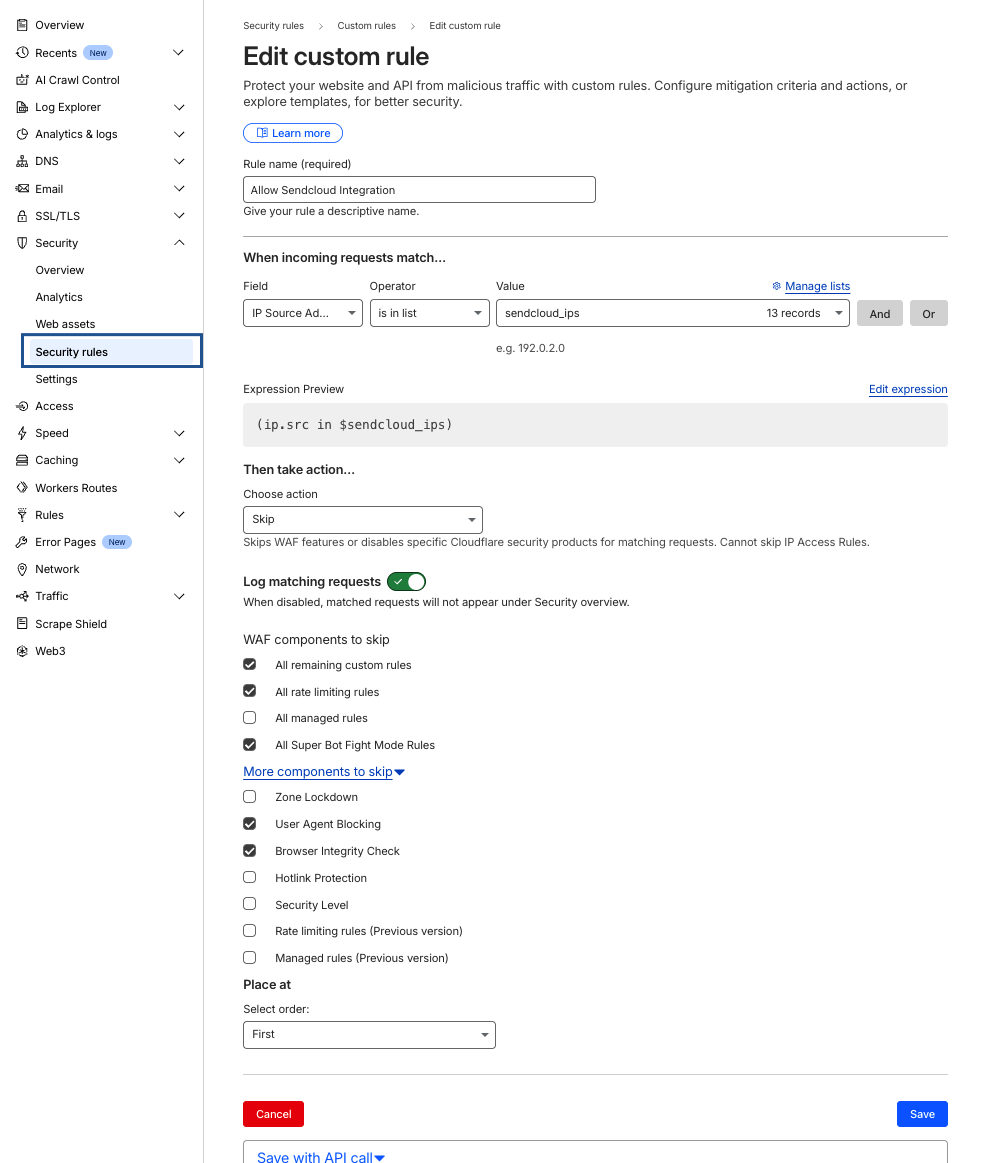Screen dimensions: 983x1163
Task: Click the DNS network icon
Action: [22, 161]
